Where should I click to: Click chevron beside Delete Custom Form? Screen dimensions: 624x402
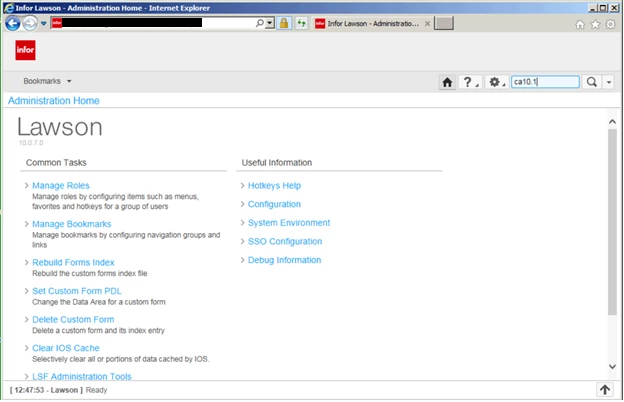pyautogui.click(x=26, y=320)
